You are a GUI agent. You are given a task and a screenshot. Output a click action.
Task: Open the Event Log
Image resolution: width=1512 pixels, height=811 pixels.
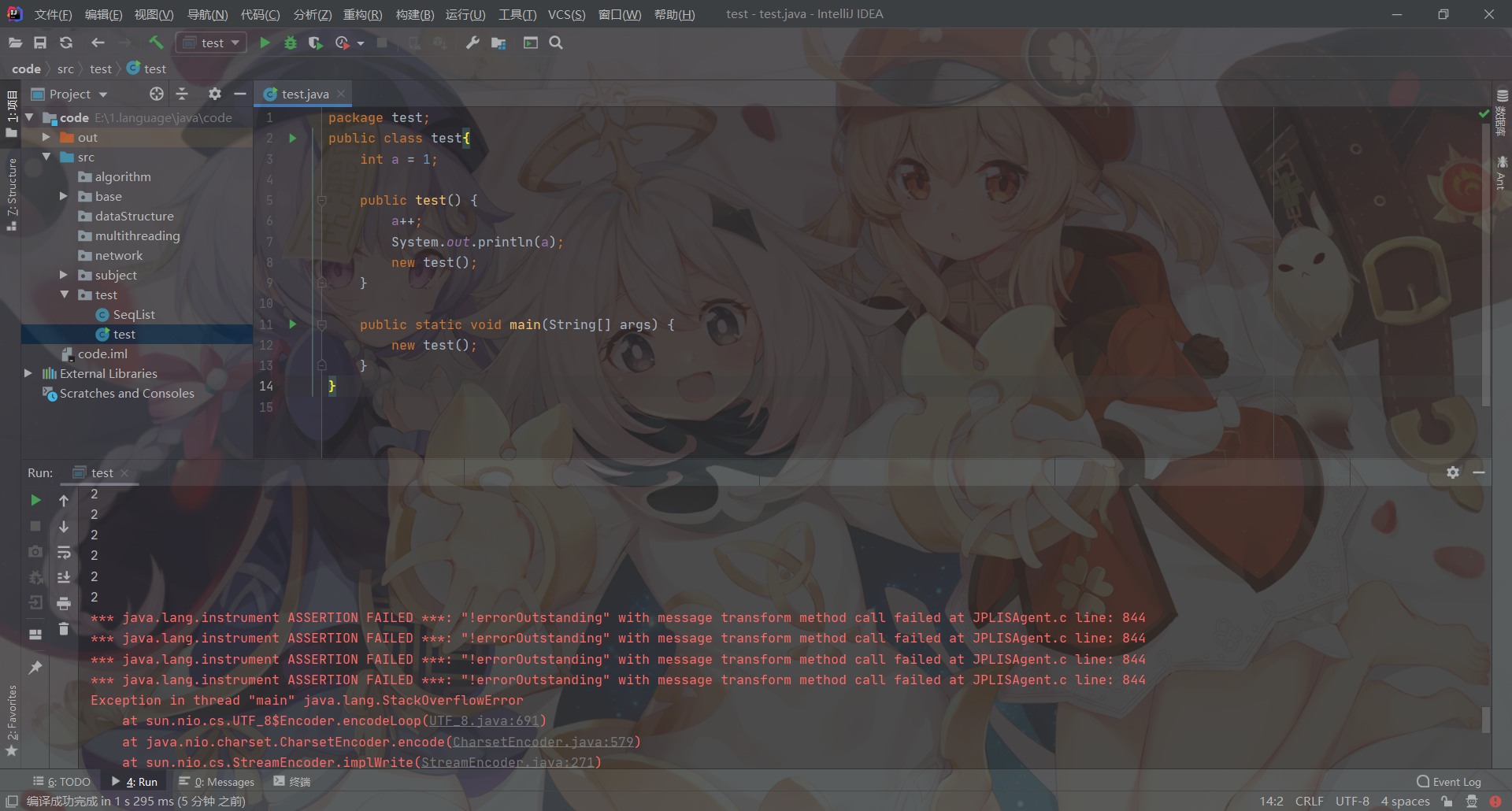coord(1449,782)
